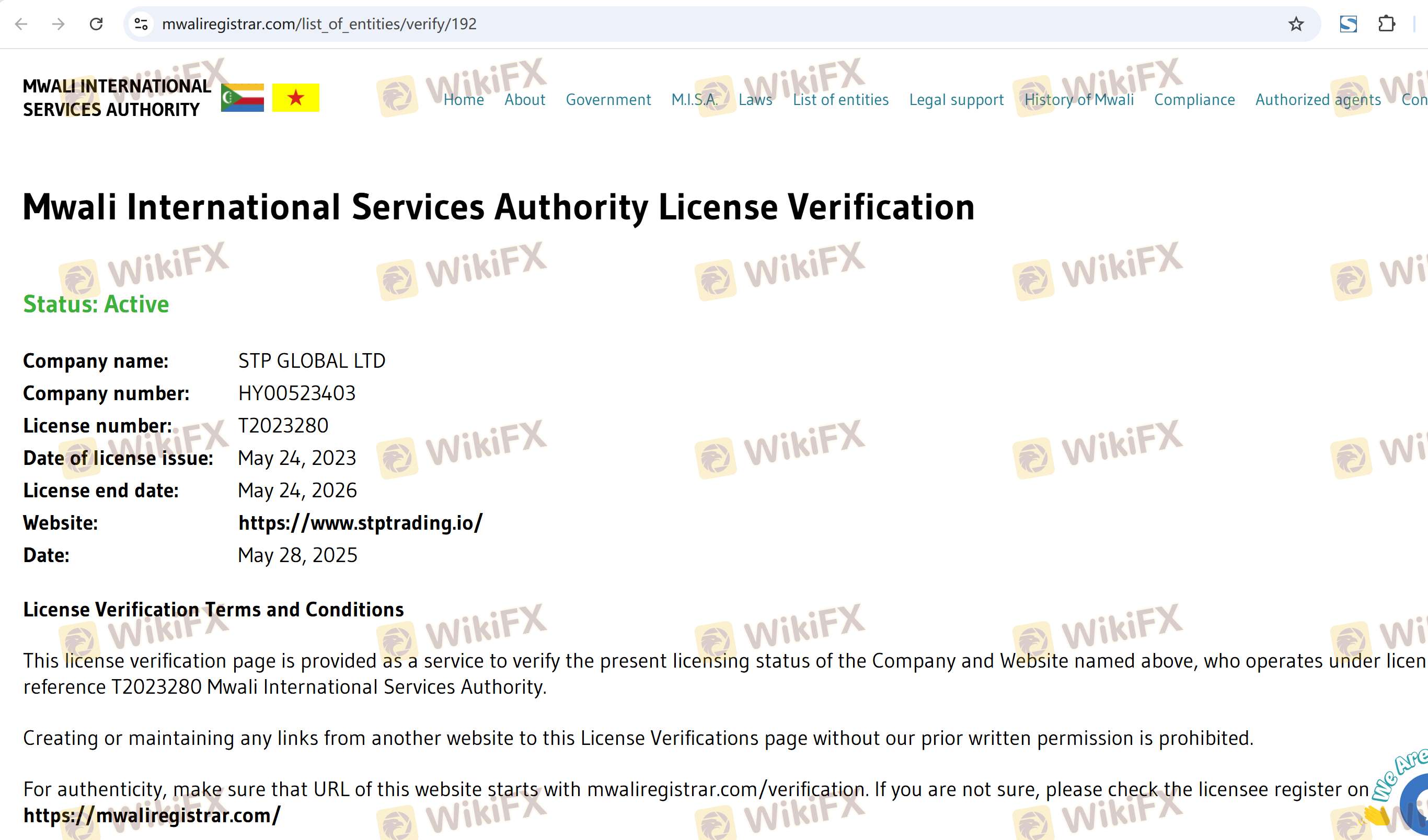The image size is (1428, 840).
Task: Navigate to List of entities
Action: pos(840,100)
